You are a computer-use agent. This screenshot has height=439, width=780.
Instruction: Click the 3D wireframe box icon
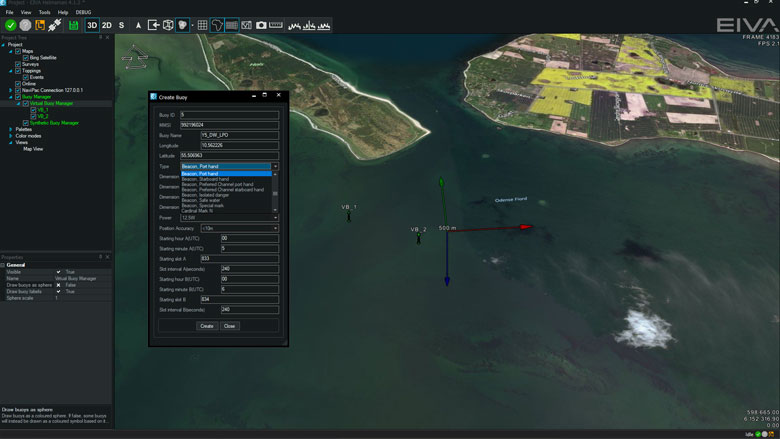tap(168, 24)
